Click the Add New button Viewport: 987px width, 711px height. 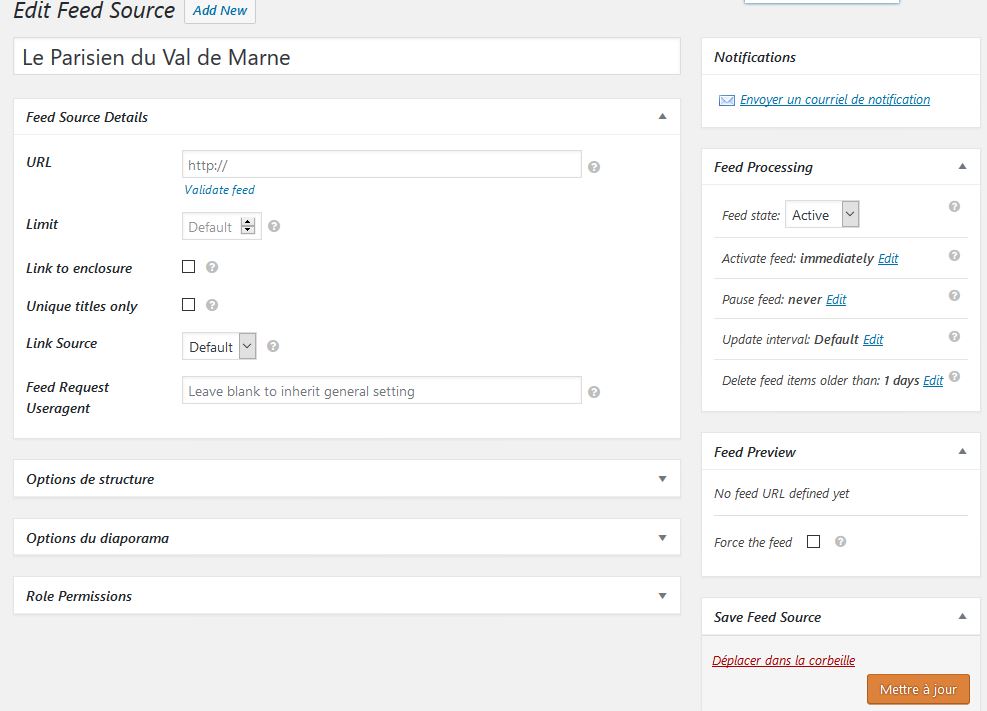click(x=220, y=11)
